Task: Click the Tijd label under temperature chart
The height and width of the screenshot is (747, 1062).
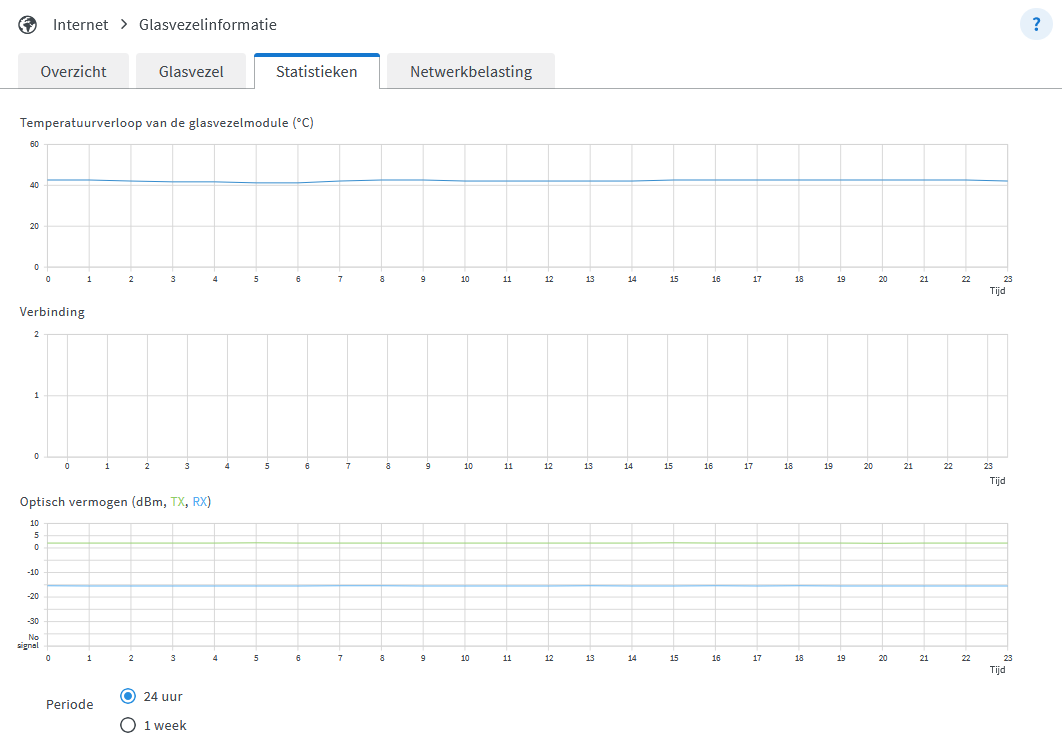Action: 997,291
